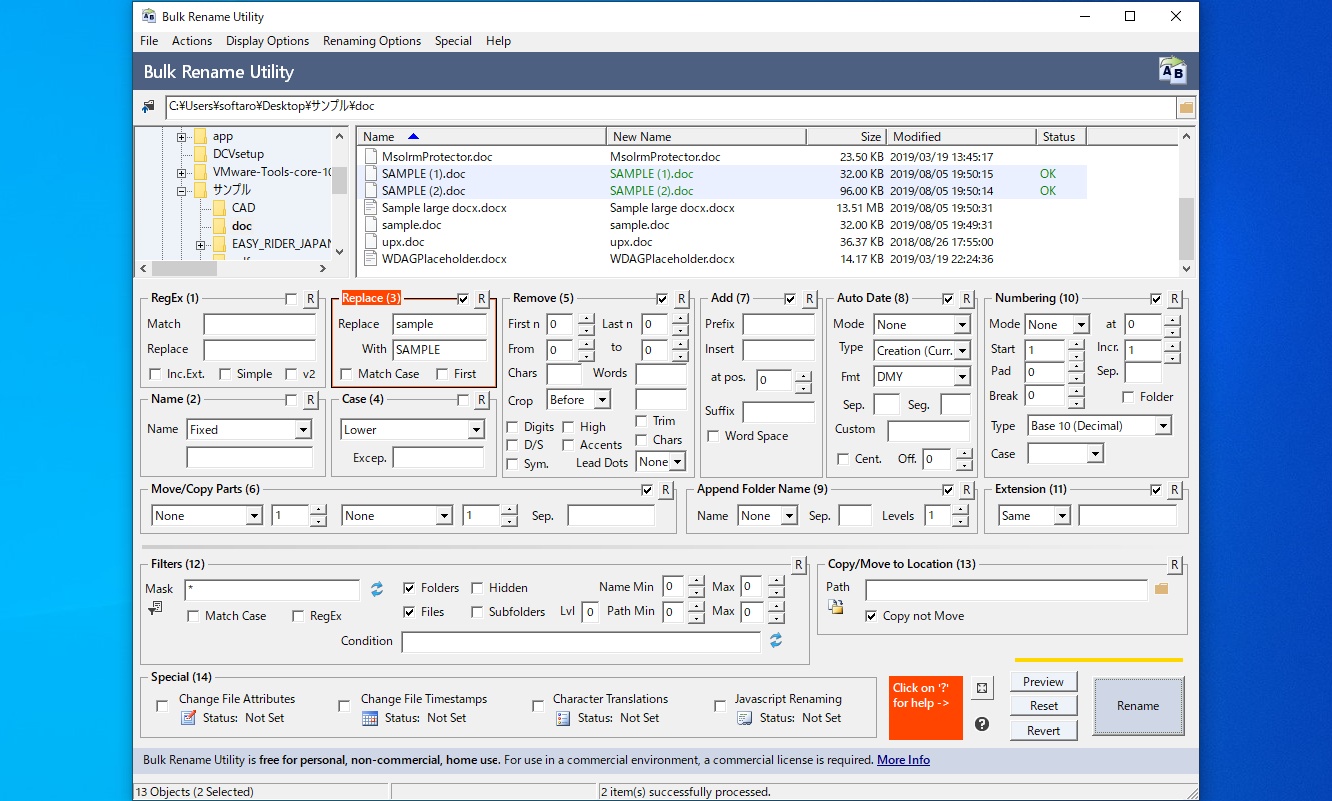Reset Filters section with its R button
The image size is (1332, 801).
pyautogui.click(x=799, y=565)
